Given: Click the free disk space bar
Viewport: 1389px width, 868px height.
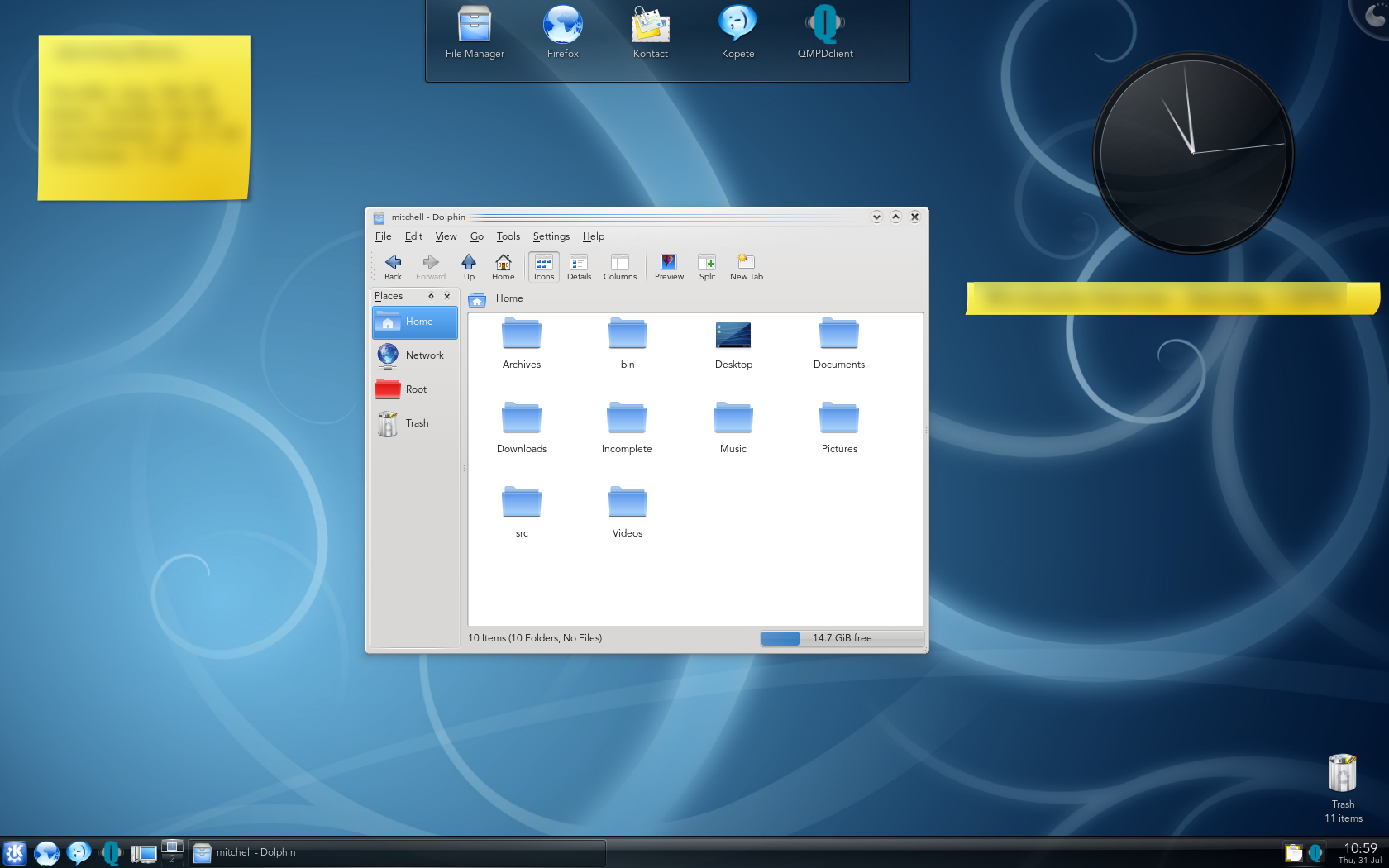Looking at the screenshot, I should tap(842, 638).
